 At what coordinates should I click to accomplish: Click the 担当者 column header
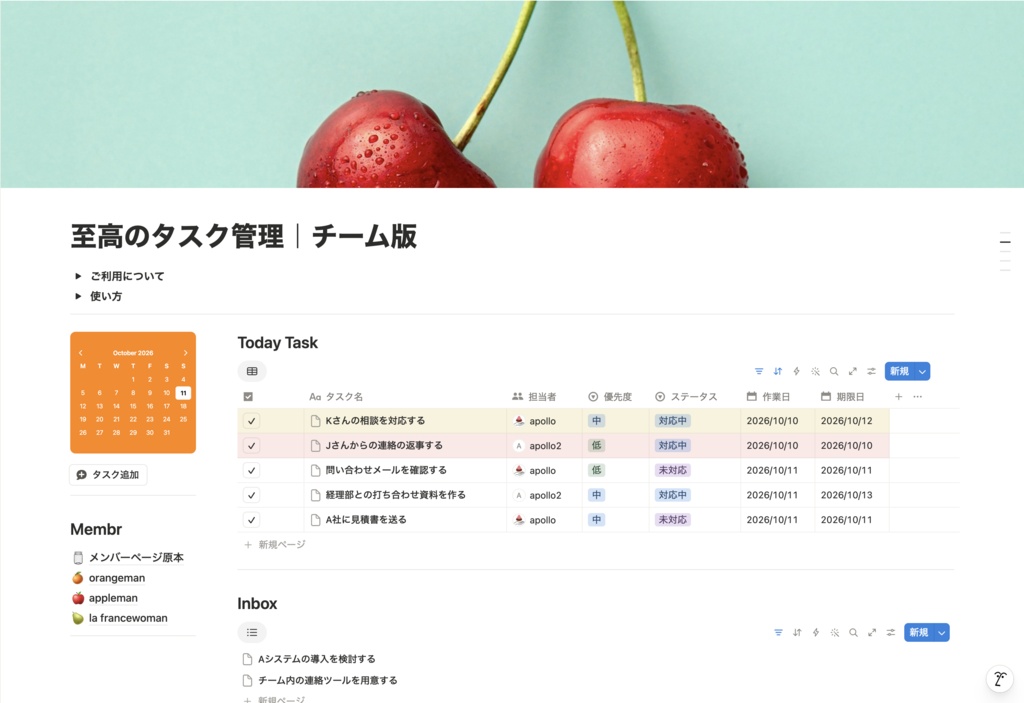[535, 397]
